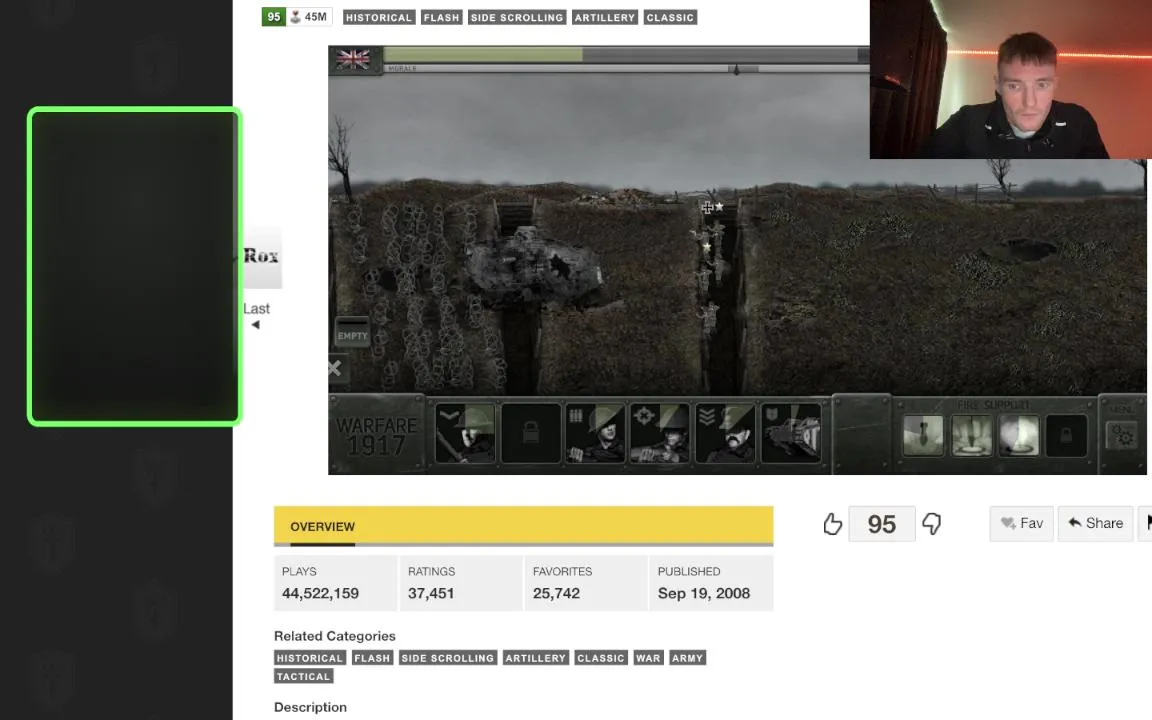Screen dimensions: 1152x720
Task: Click the X button at game's left edge
Action: tap(335, 368)
